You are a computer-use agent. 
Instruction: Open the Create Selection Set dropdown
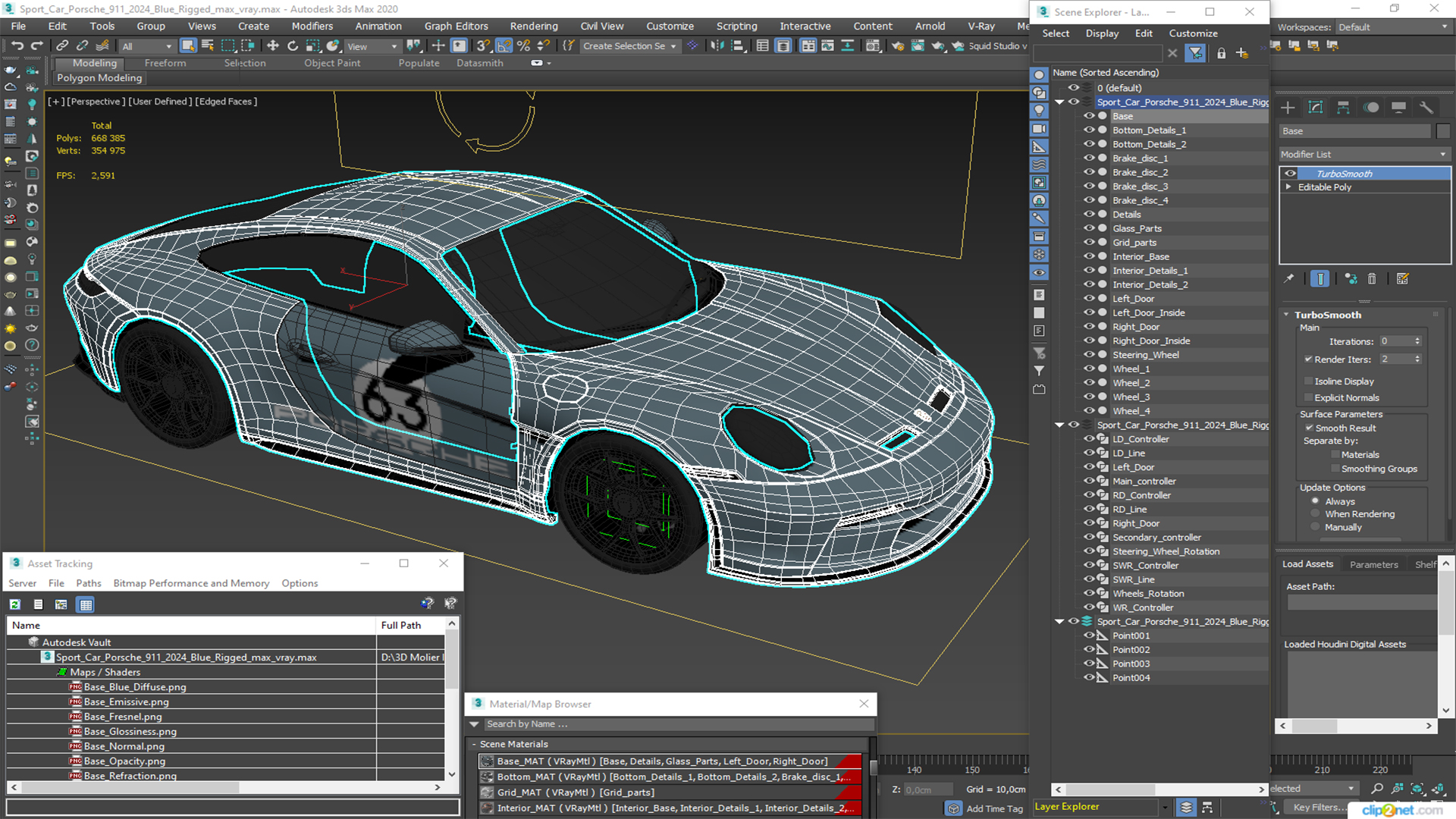click(629, 46)
